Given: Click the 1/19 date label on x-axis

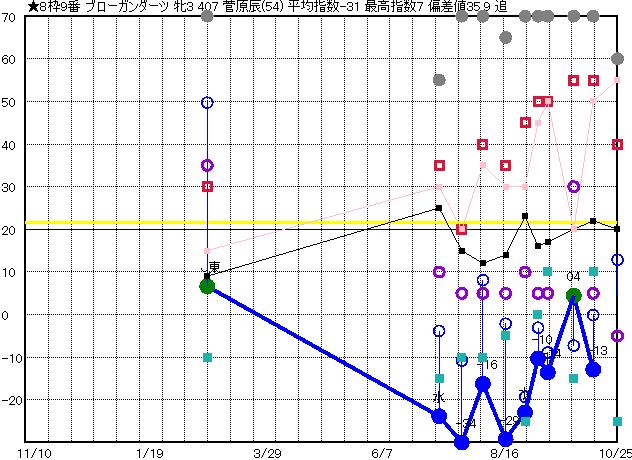Looking at the screenshot, I should pyautogui.click(x=149, y=452).
